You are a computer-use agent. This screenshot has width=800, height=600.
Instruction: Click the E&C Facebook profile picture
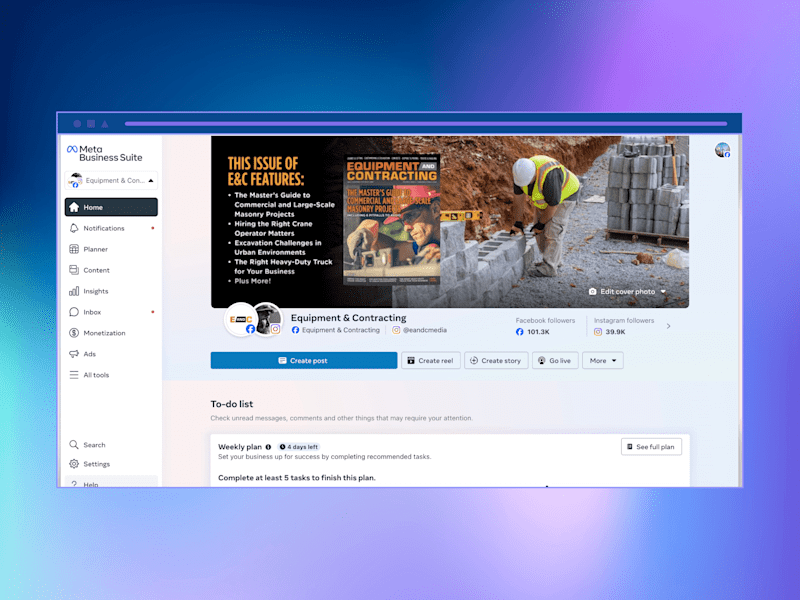pos(240,319)
